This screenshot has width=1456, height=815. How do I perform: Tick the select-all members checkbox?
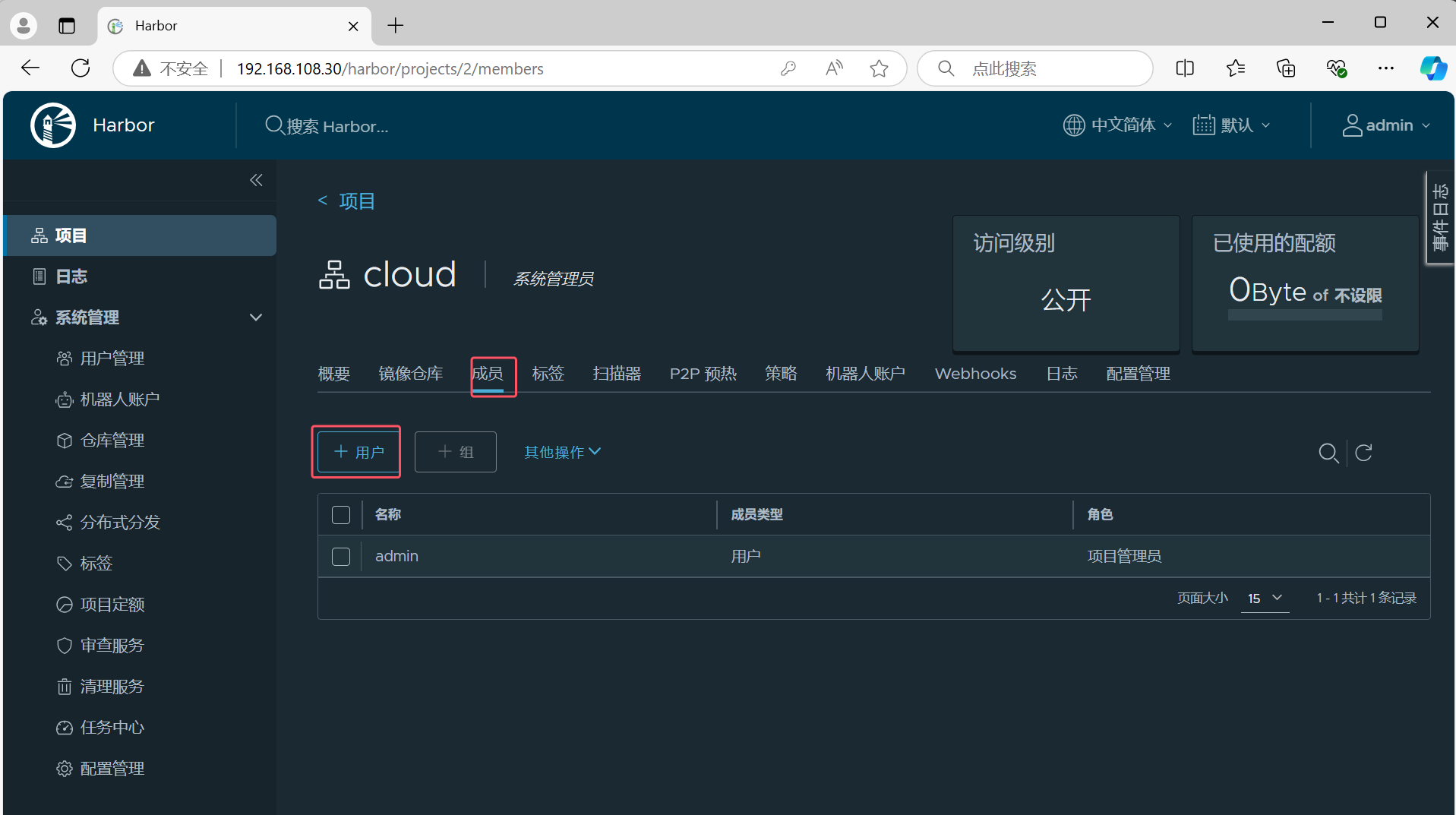tap(341, 515)
